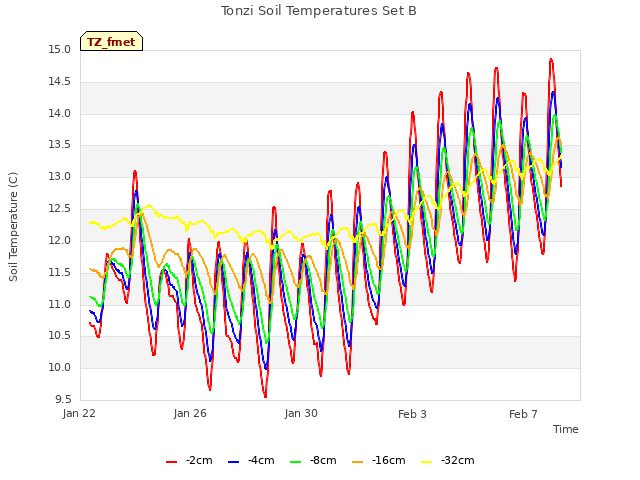Click the 15.0 y-axis tick label

pyautogui.click(x=60, y=50)
